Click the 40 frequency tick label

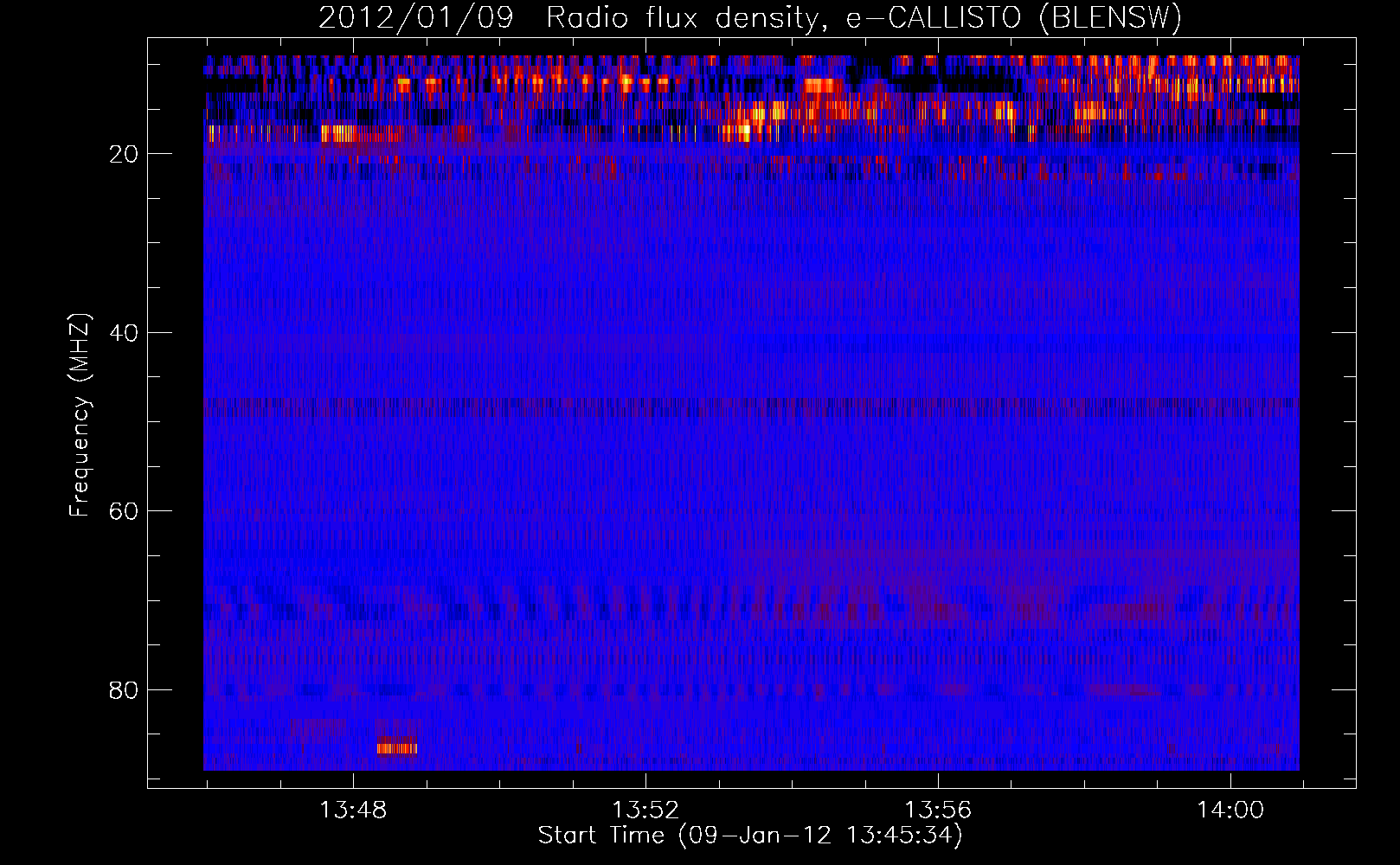pos(125,333)
